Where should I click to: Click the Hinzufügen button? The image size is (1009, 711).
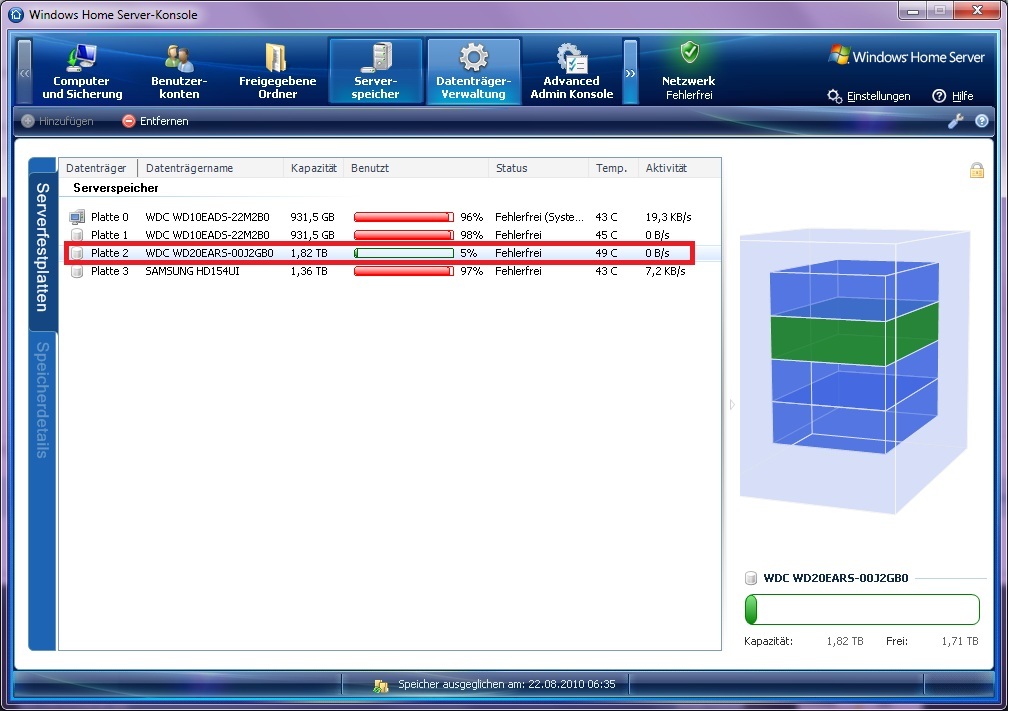(x=57, y=121)
